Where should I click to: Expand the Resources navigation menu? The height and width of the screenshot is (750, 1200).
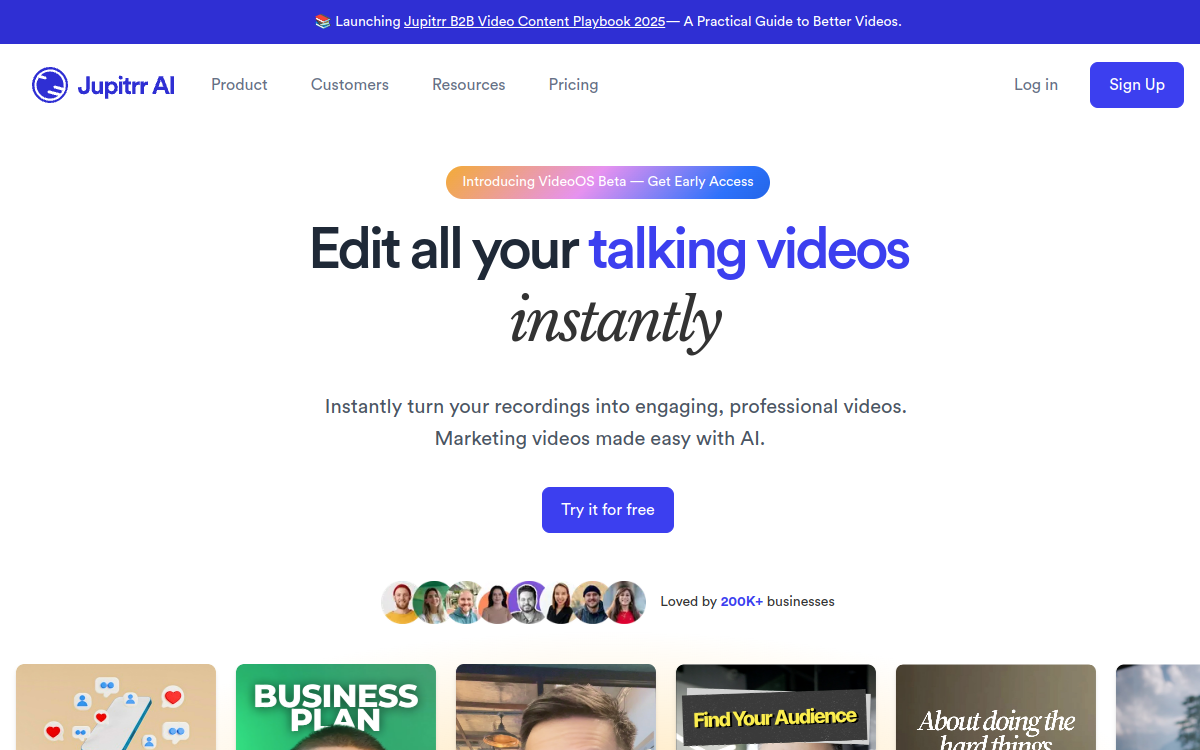coord(468,85)
